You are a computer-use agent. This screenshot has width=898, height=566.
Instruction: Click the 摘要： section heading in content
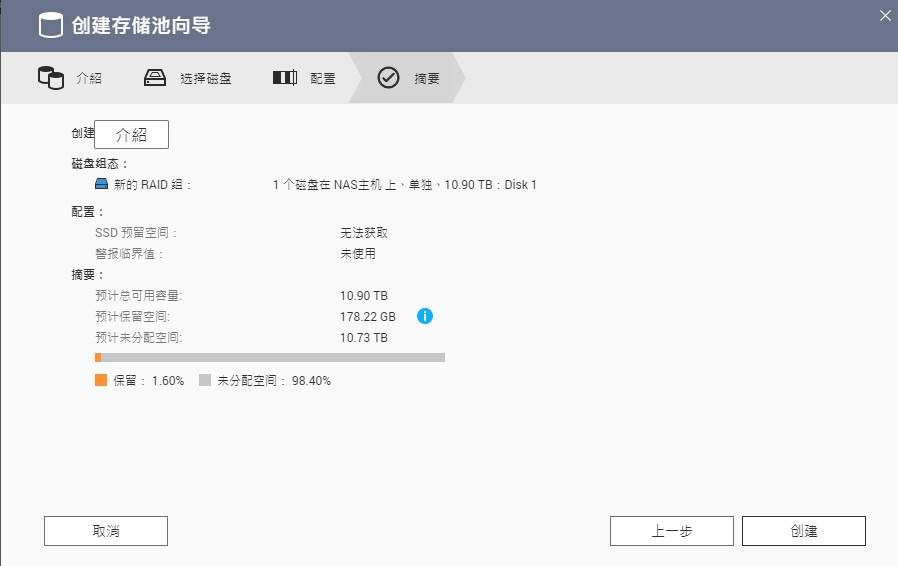pos(88,275)
